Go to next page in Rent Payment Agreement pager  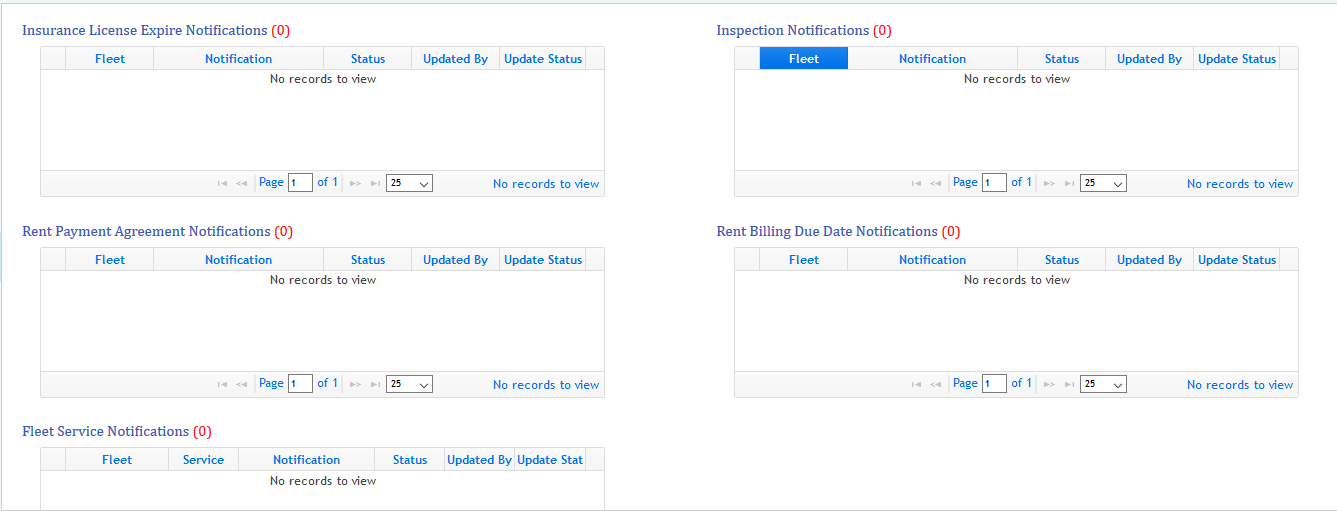point(355,385)
